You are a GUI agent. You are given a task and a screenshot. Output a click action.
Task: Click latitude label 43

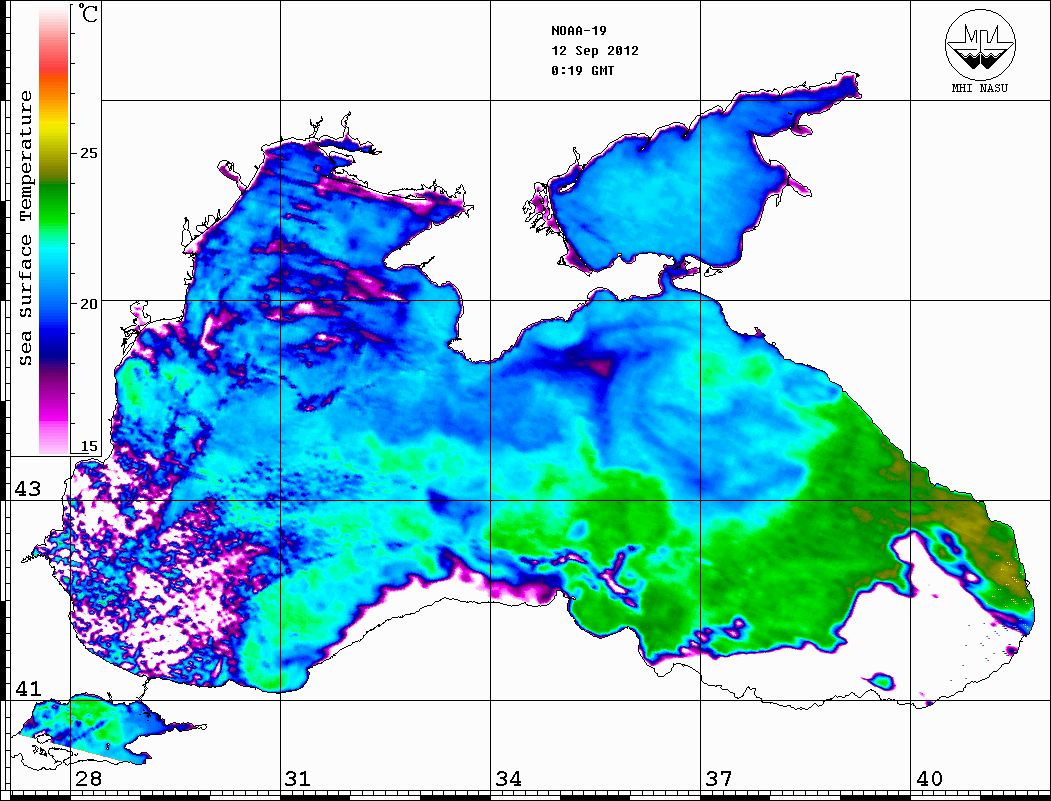point(28,489)
